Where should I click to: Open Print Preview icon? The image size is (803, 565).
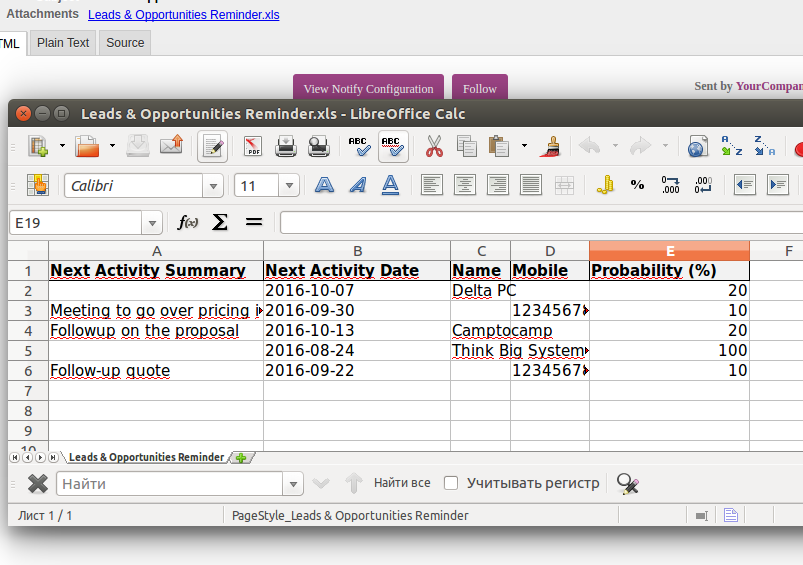coord(319,146)
